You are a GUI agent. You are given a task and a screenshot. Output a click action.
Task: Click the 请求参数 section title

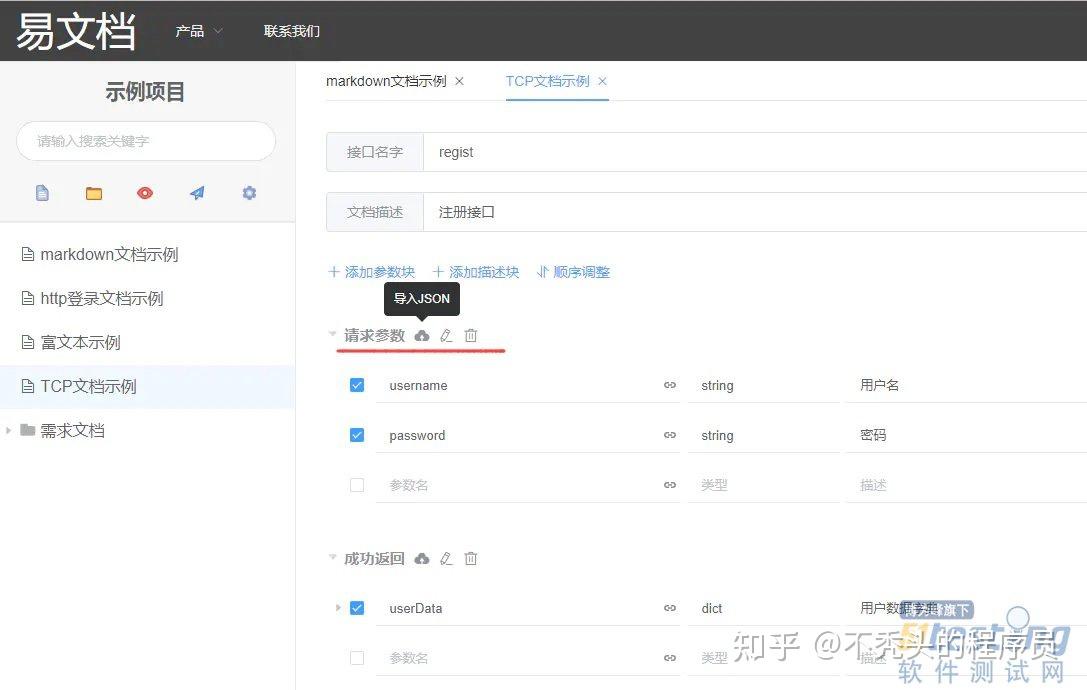pos(374,336)
